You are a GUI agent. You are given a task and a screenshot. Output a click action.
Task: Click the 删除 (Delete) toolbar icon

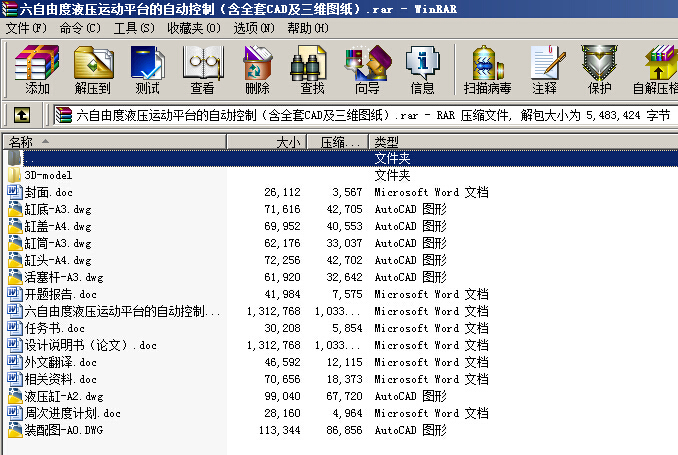tap(258, 63)
